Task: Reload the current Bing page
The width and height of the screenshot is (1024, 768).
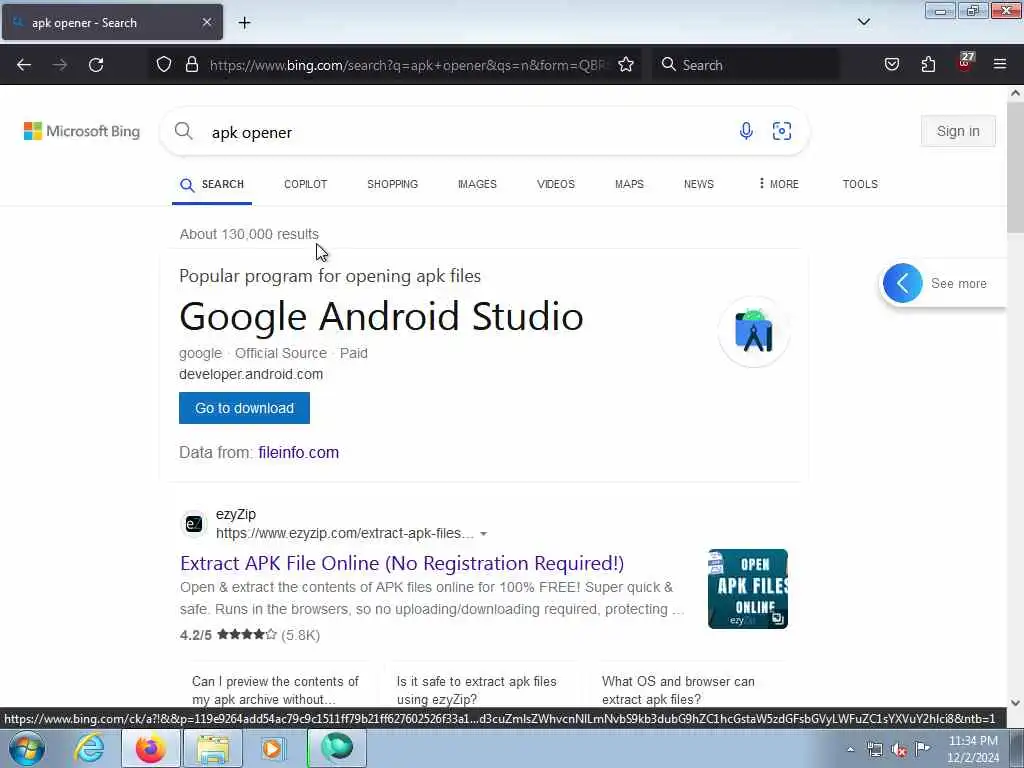Action: coord(96,65)
